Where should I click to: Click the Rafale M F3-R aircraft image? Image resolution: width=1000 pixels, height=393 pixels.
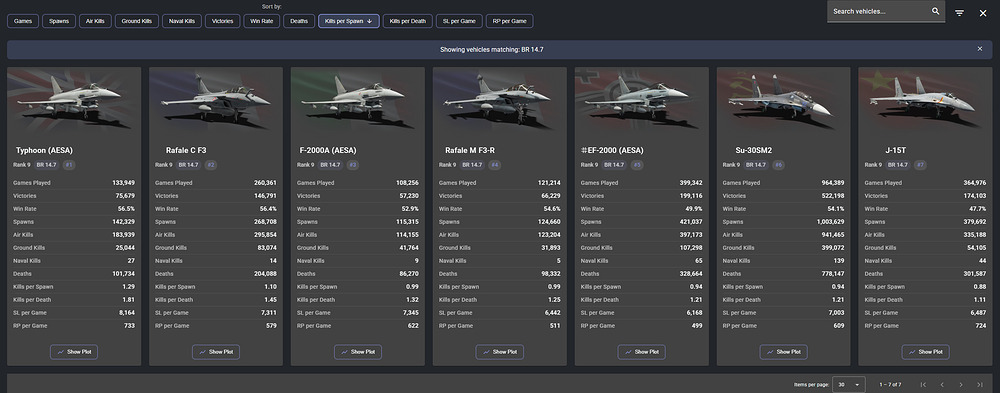click(x=499, y=100)
